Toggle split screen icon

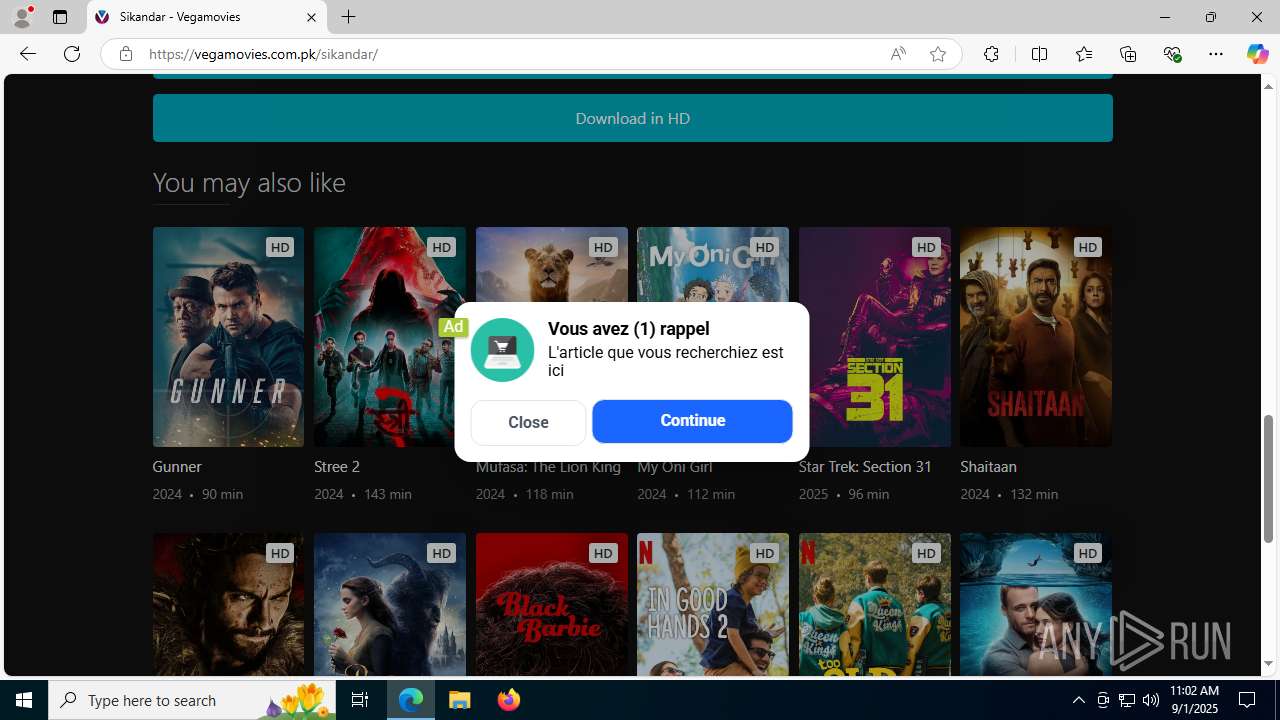1039,54
